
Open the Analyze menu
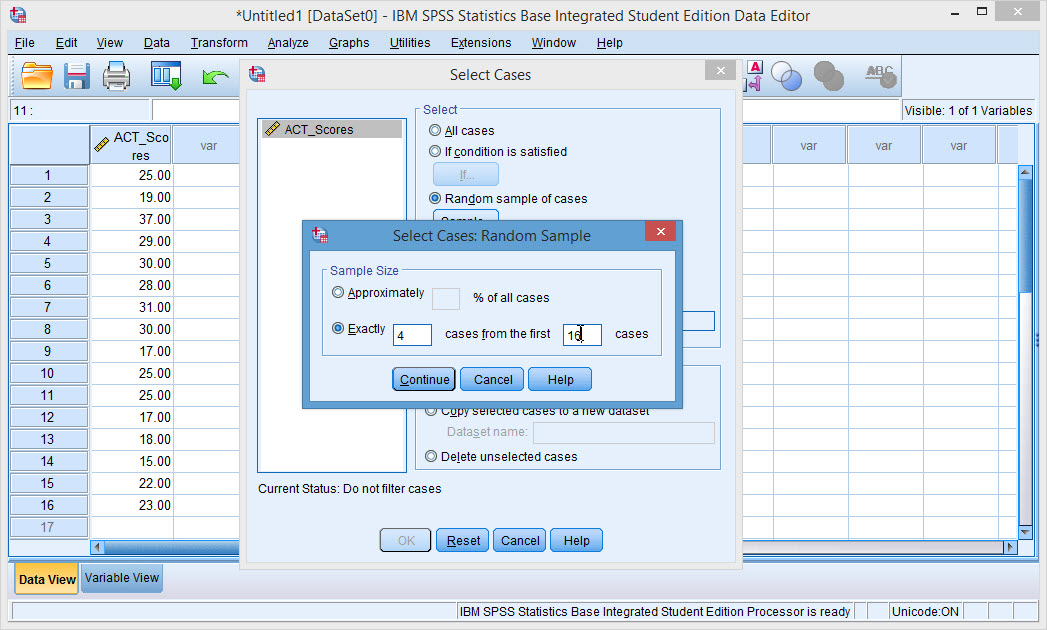[x=288, y=43]
